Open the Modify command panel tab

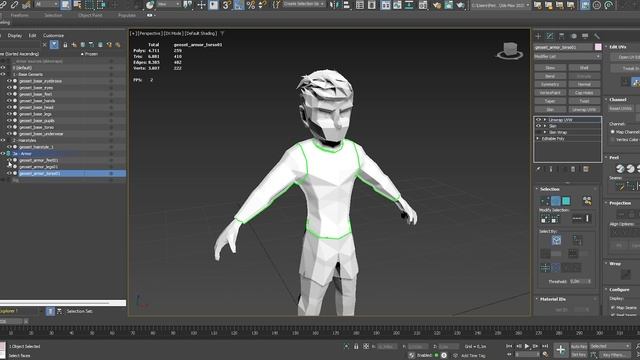point(550,36)
